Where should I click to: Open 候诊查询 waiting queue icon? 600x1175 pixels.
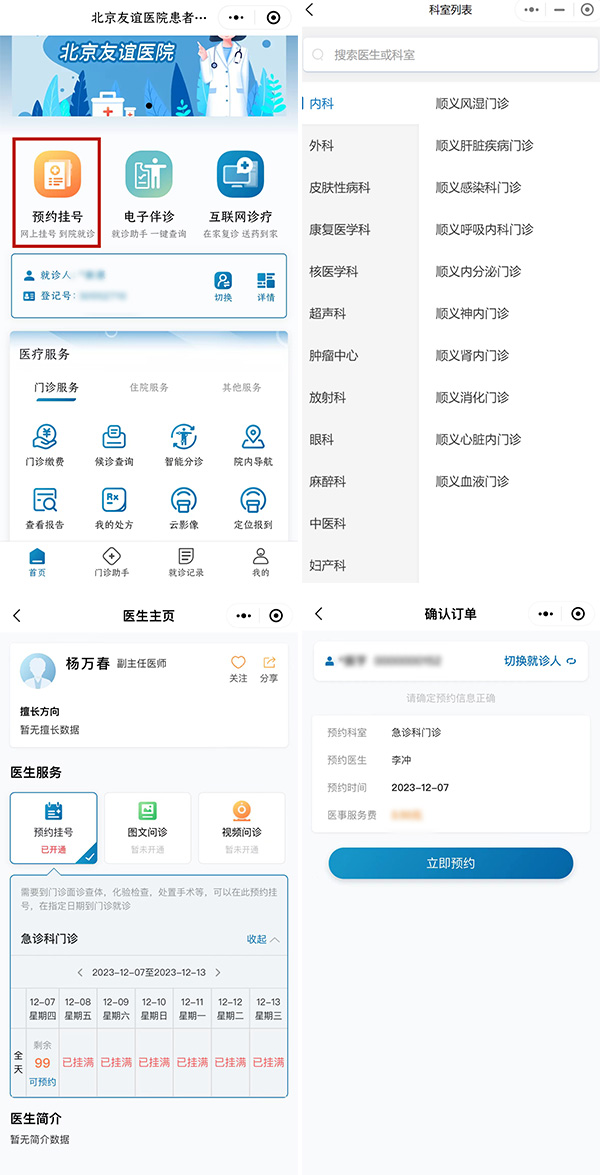pos(113,437)
